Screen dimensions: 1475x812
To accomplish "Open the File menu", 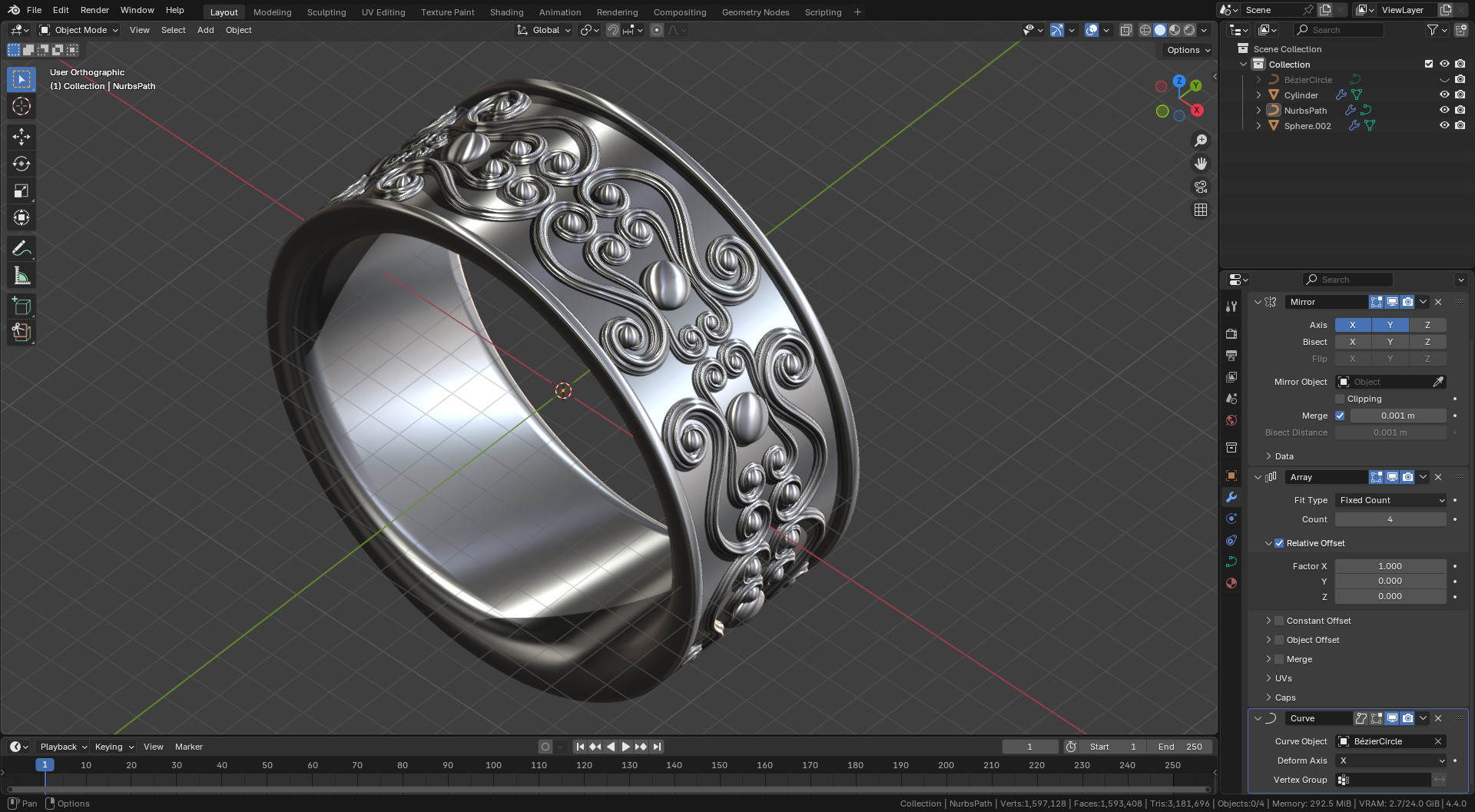I will pyautogui.click(x=34, y=10).
